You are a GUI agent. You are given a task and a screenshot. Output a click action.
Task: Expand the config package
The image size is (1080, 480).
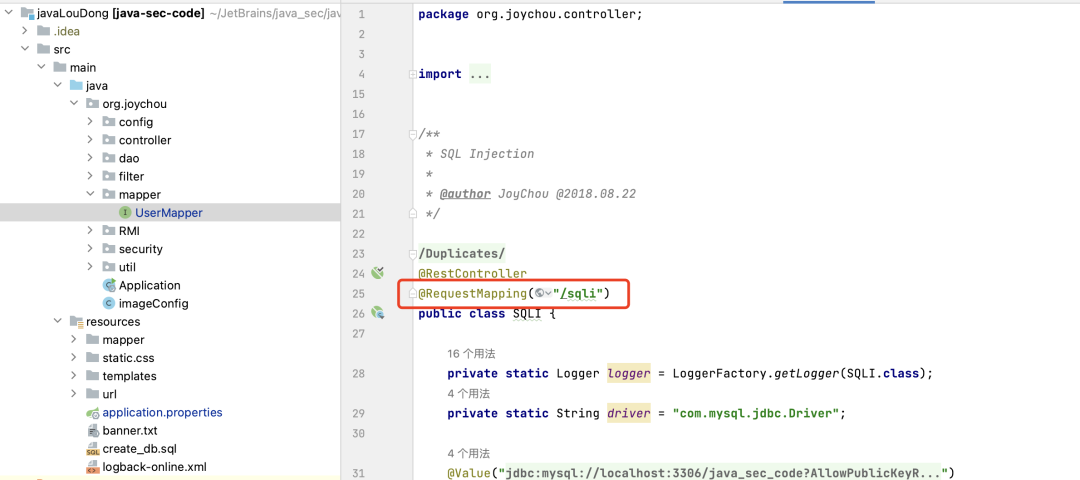[90, 122]
